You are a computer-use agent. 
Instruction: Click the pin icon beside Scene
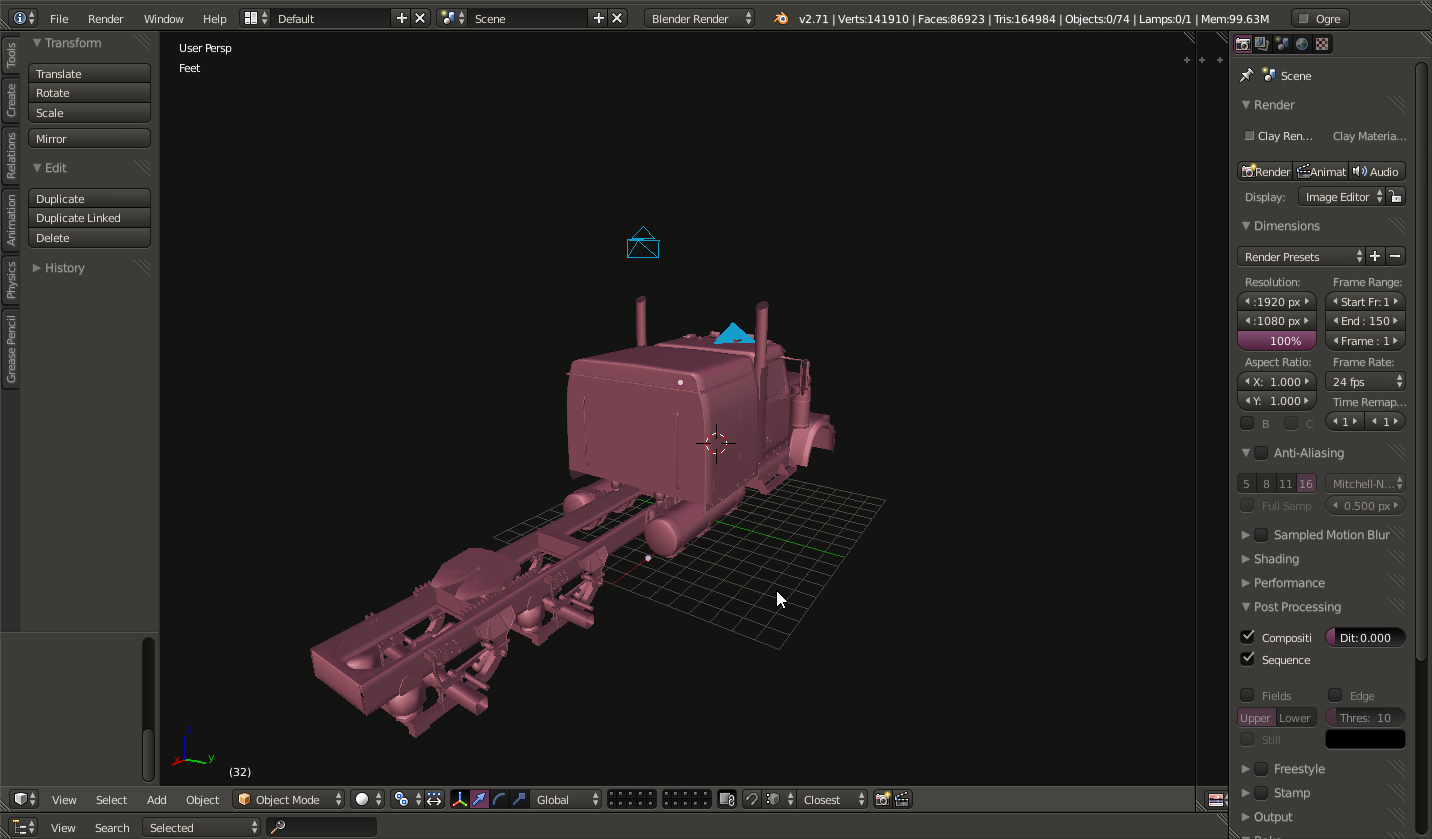[1246, 76]
